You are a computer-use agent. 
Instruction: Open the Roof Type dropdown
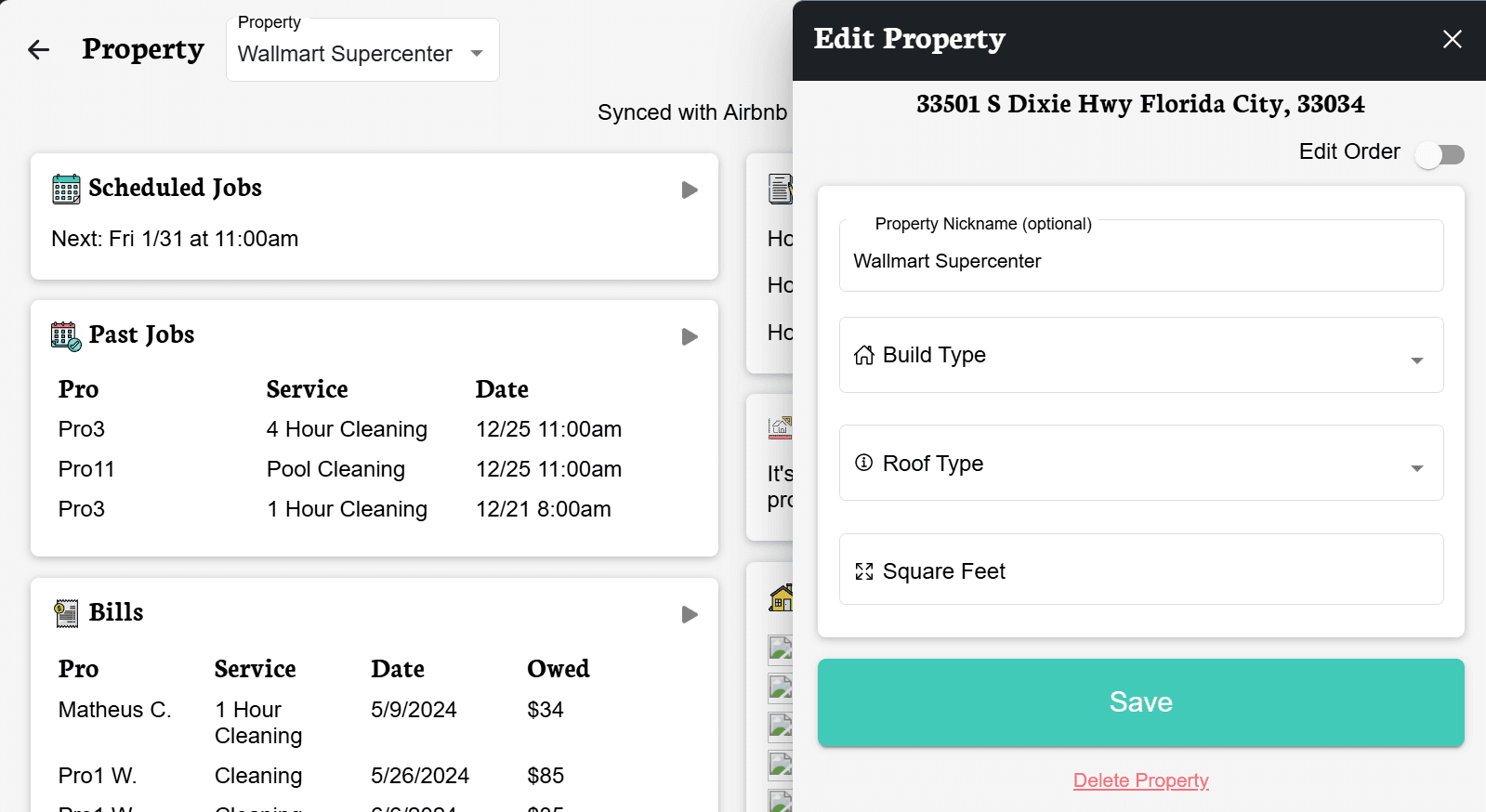[x=1416, y=468]
